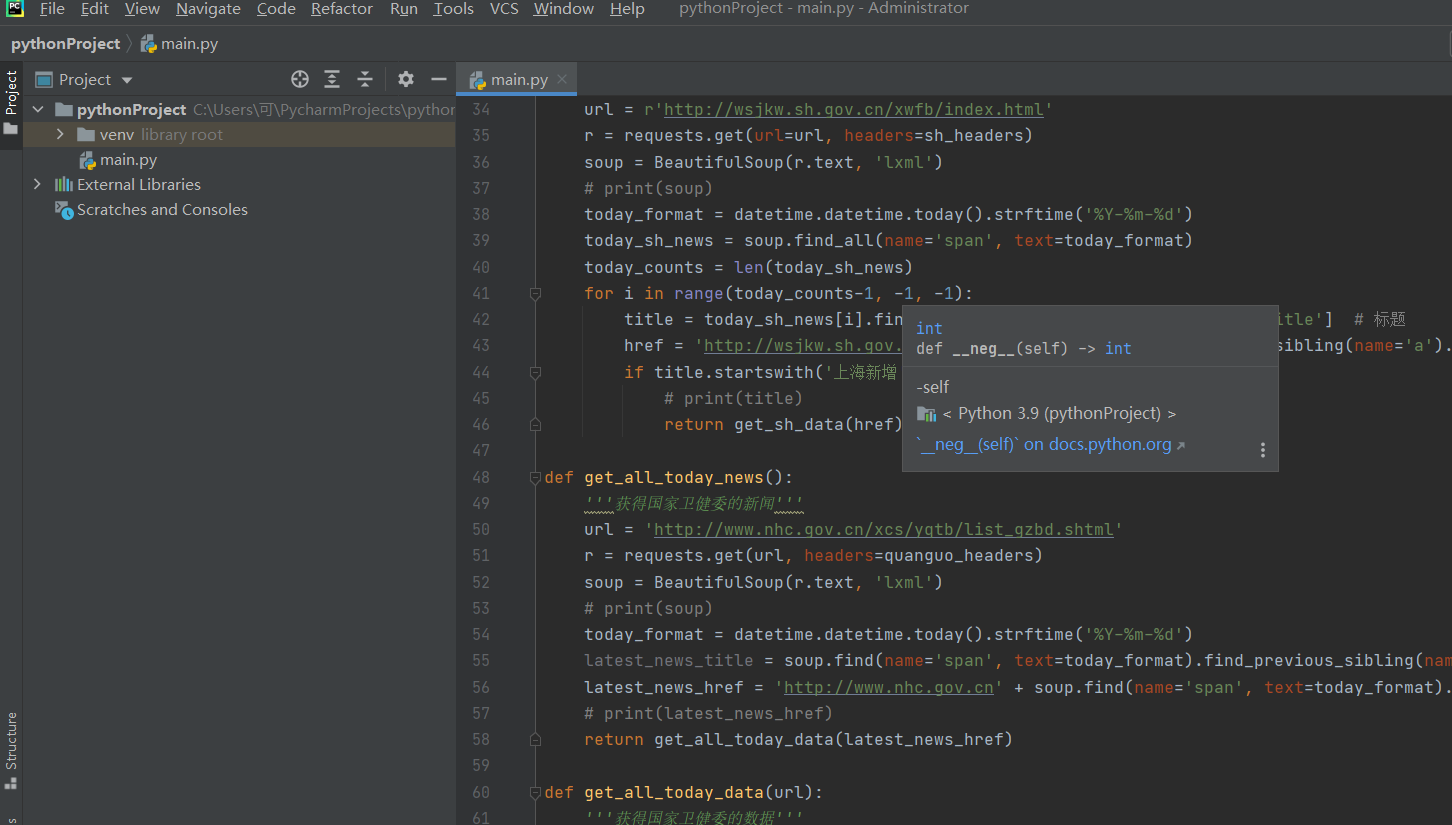The image size is (1452, 825).
Task: Click the venv folder icon
Action: point(85,134)
